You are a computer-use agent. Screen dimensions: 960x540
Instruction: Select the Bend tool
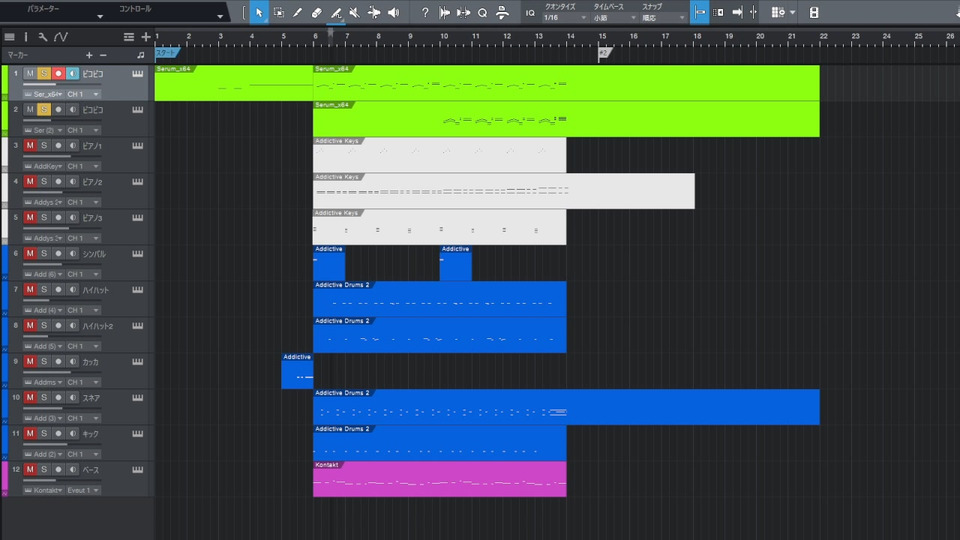373,12
